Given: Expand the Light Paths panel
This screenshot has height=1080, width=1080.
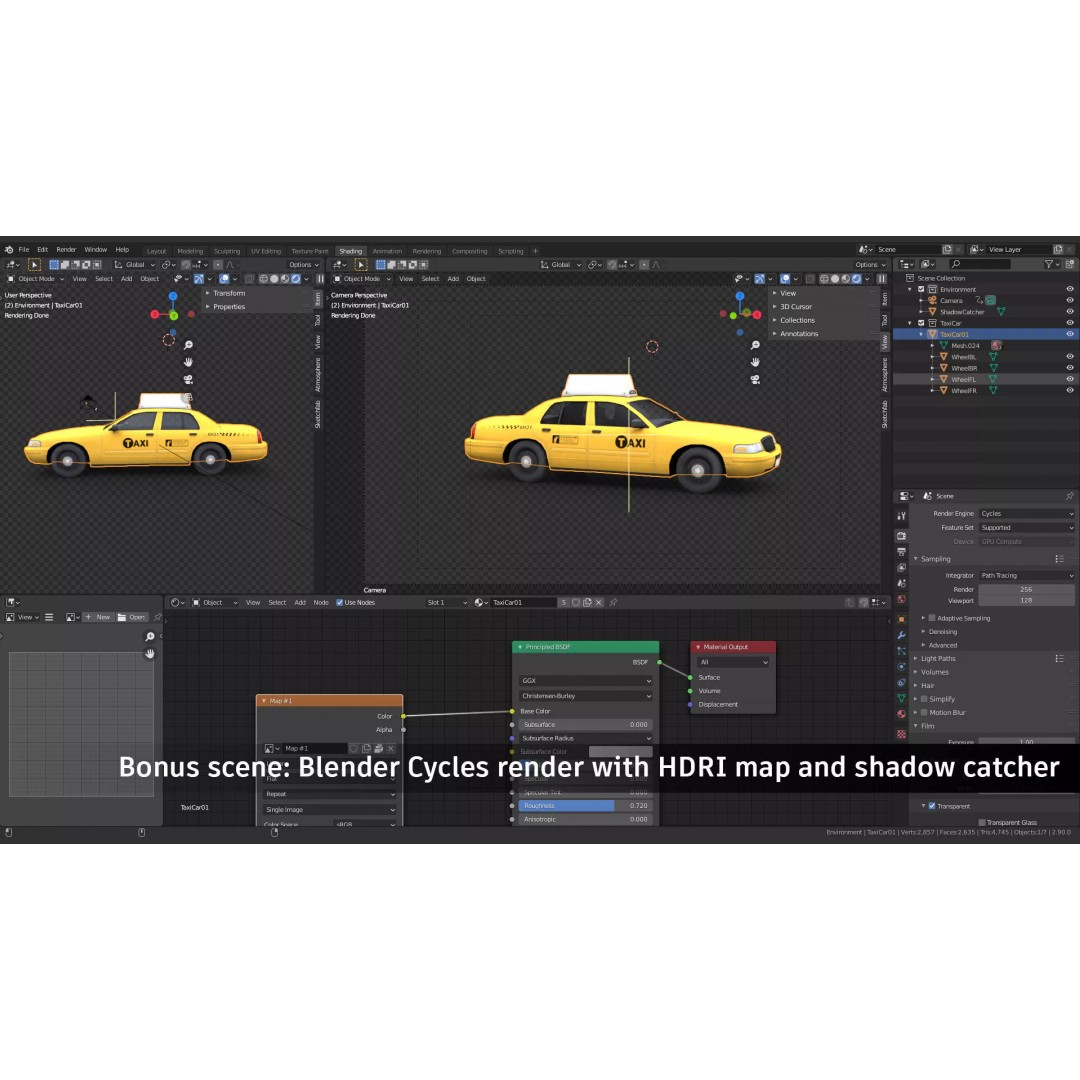Looking at the screenshot, I should [937, 659].
